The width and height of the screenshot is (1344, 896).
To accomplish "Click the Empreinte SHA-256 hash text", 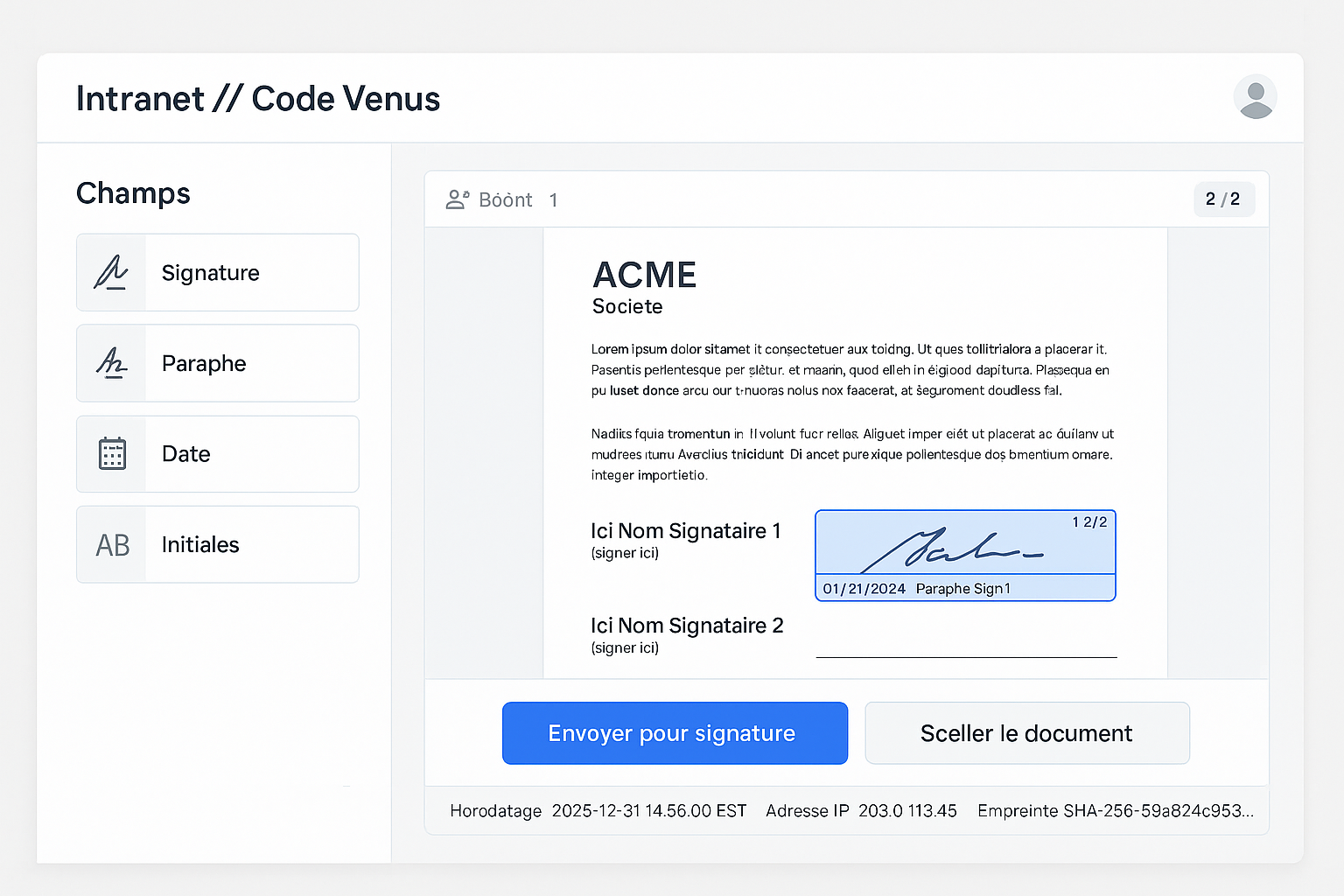I will [x=1115, y=811].
